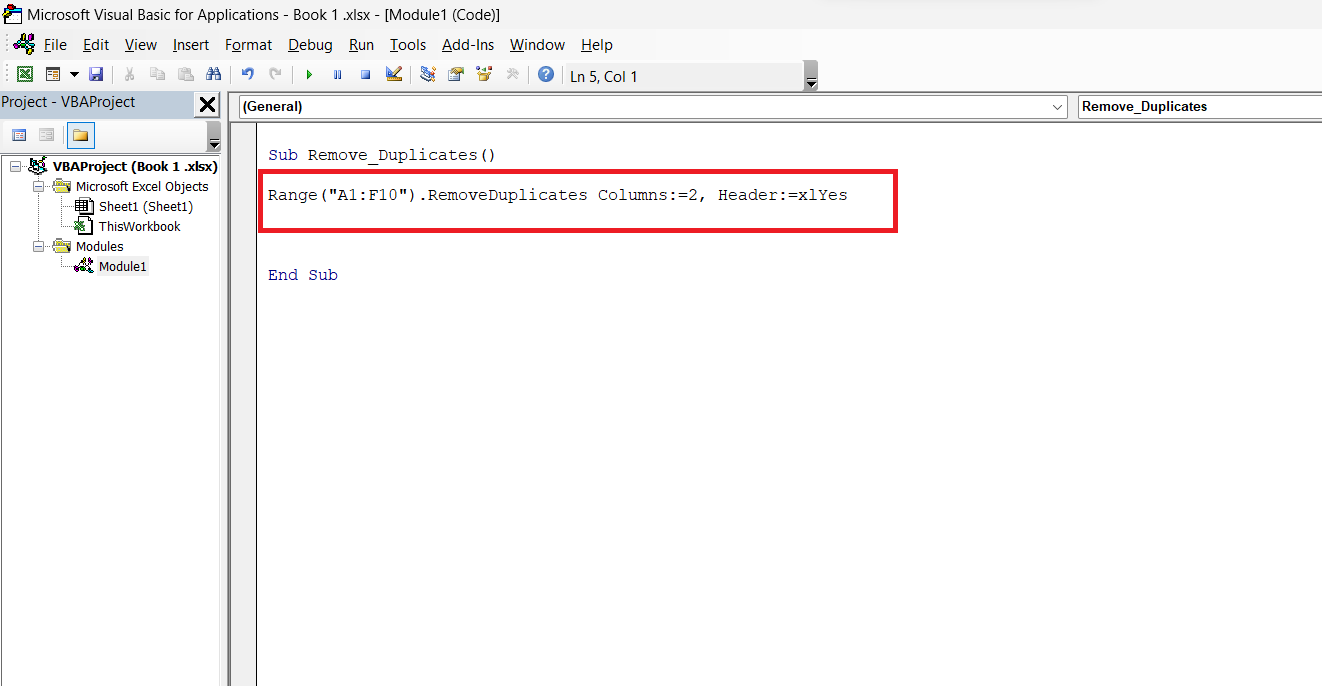This screenshot has height=686, width=1322.
Task: Click the Redo arrow icon
Action: click(275, 75)
